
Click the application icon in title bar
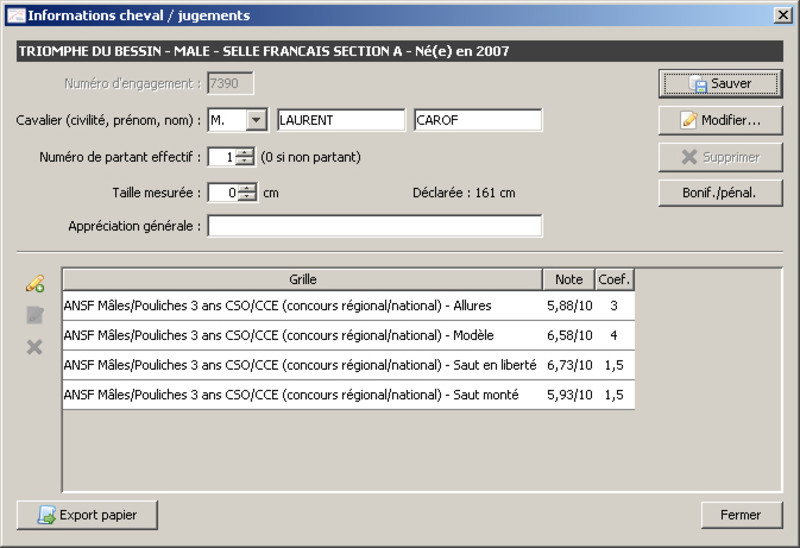pos(16,15)
